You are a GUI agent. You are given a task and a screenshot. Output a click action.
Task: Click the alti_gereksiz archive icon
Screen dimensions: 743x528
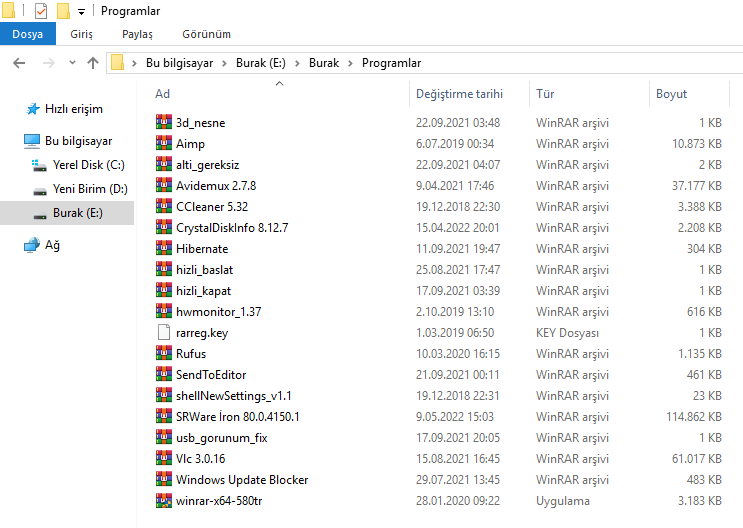(x=163, y=164)
